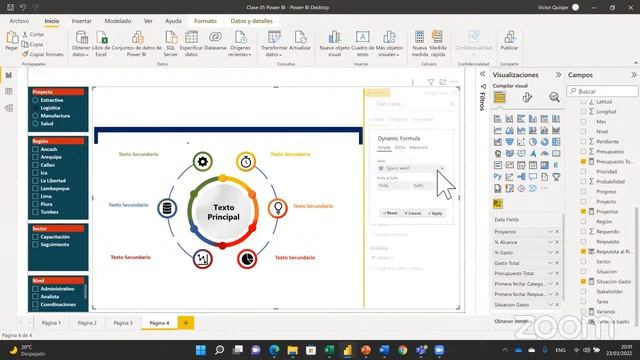Select the funnel chart visual
This screenshot has height=360, width=640.
(509, 142)
